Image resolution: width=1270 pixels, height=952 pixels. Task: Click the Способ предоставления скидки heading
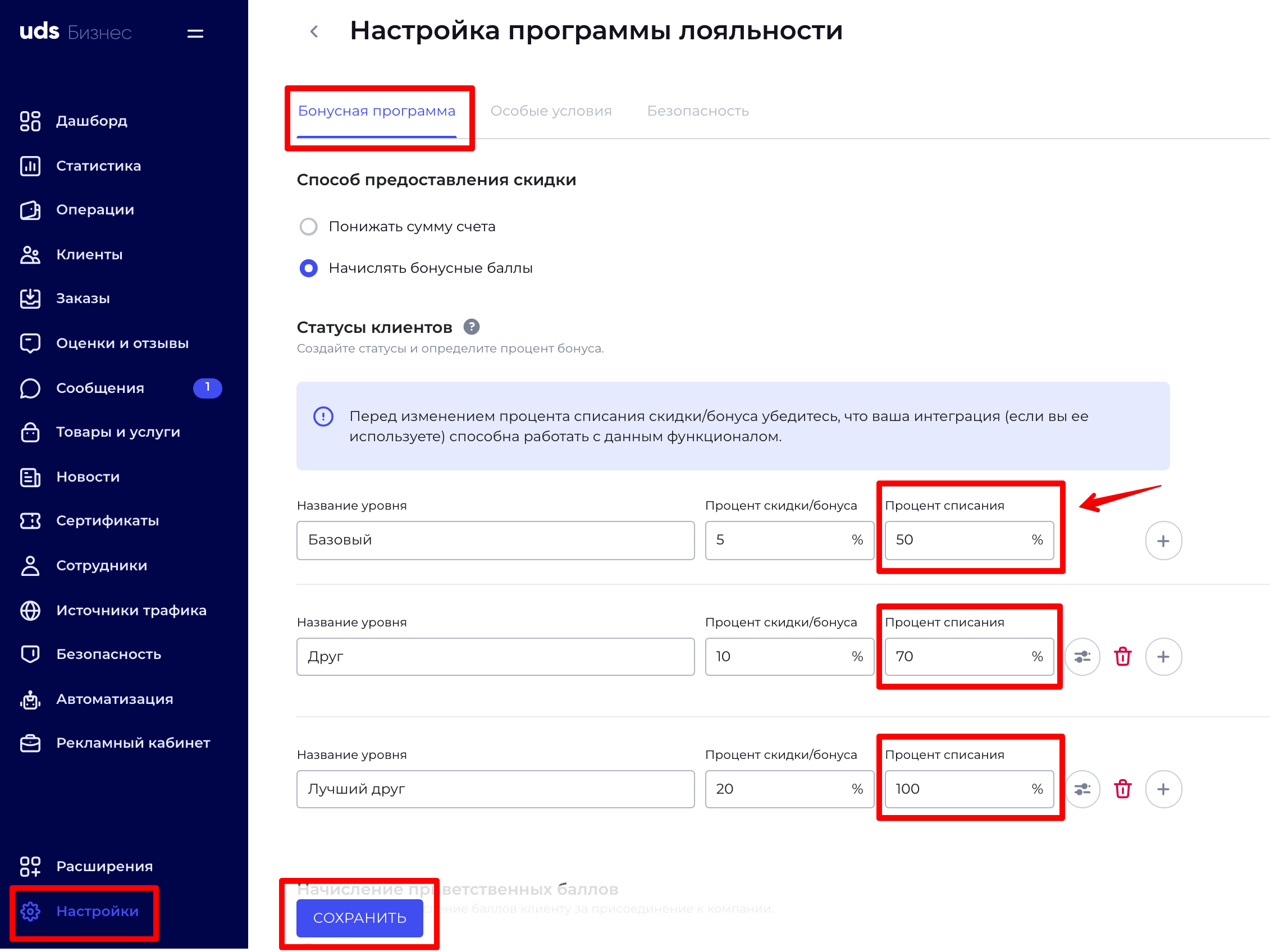(x=436, y=180)
